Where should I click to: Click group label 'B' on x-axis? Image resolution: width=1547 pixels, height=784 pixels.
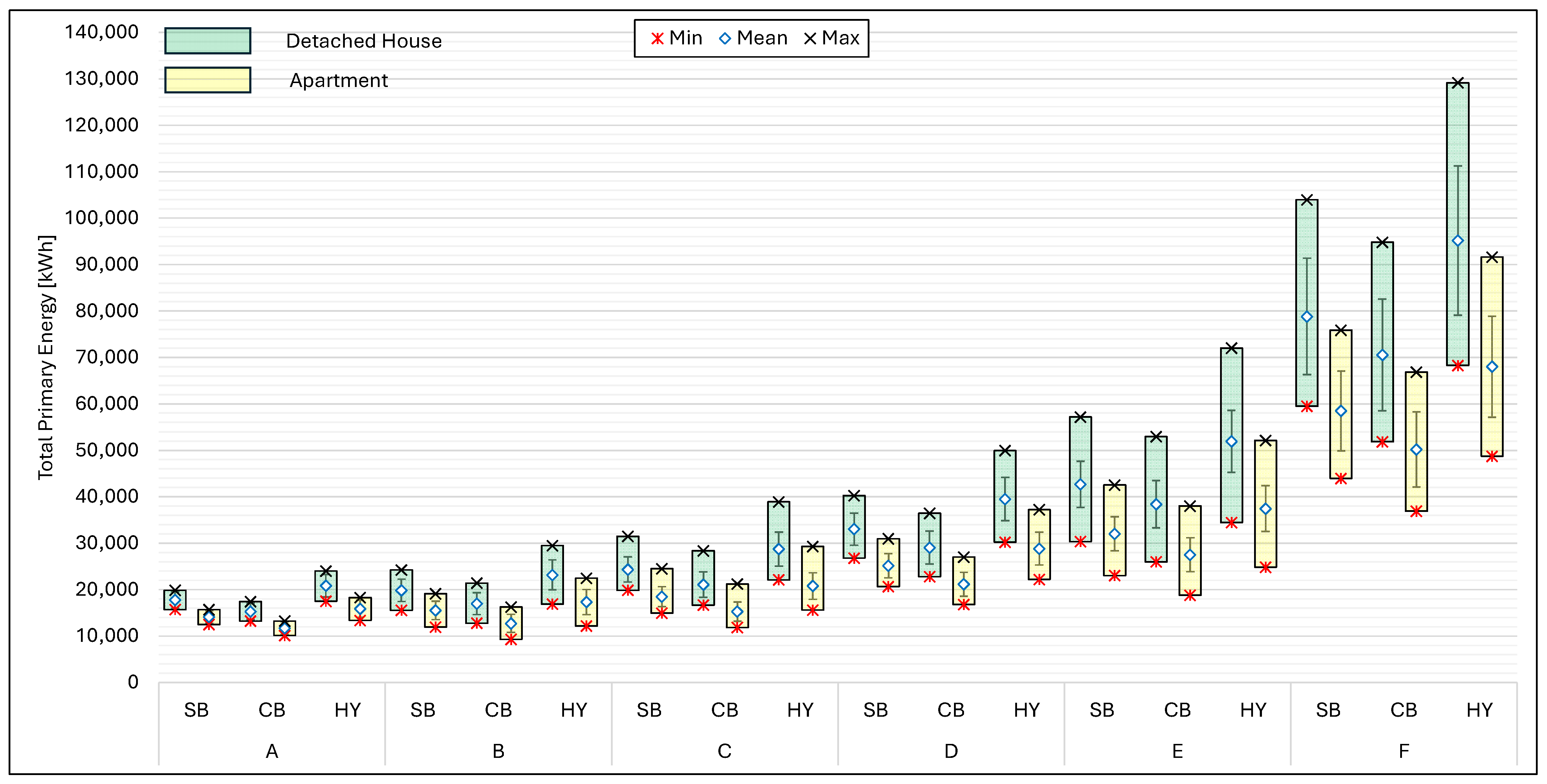pos(498,751)
